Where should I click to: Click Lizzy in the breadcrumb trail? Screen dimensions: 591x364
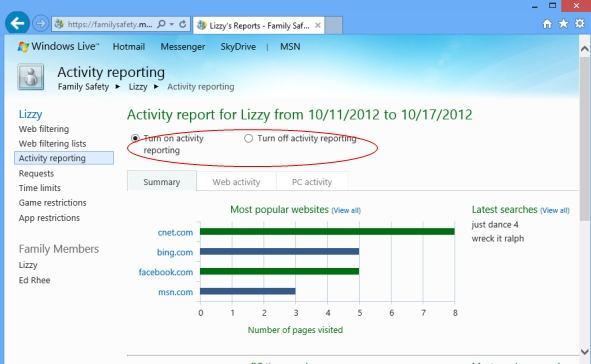click(x=138, y=87)
